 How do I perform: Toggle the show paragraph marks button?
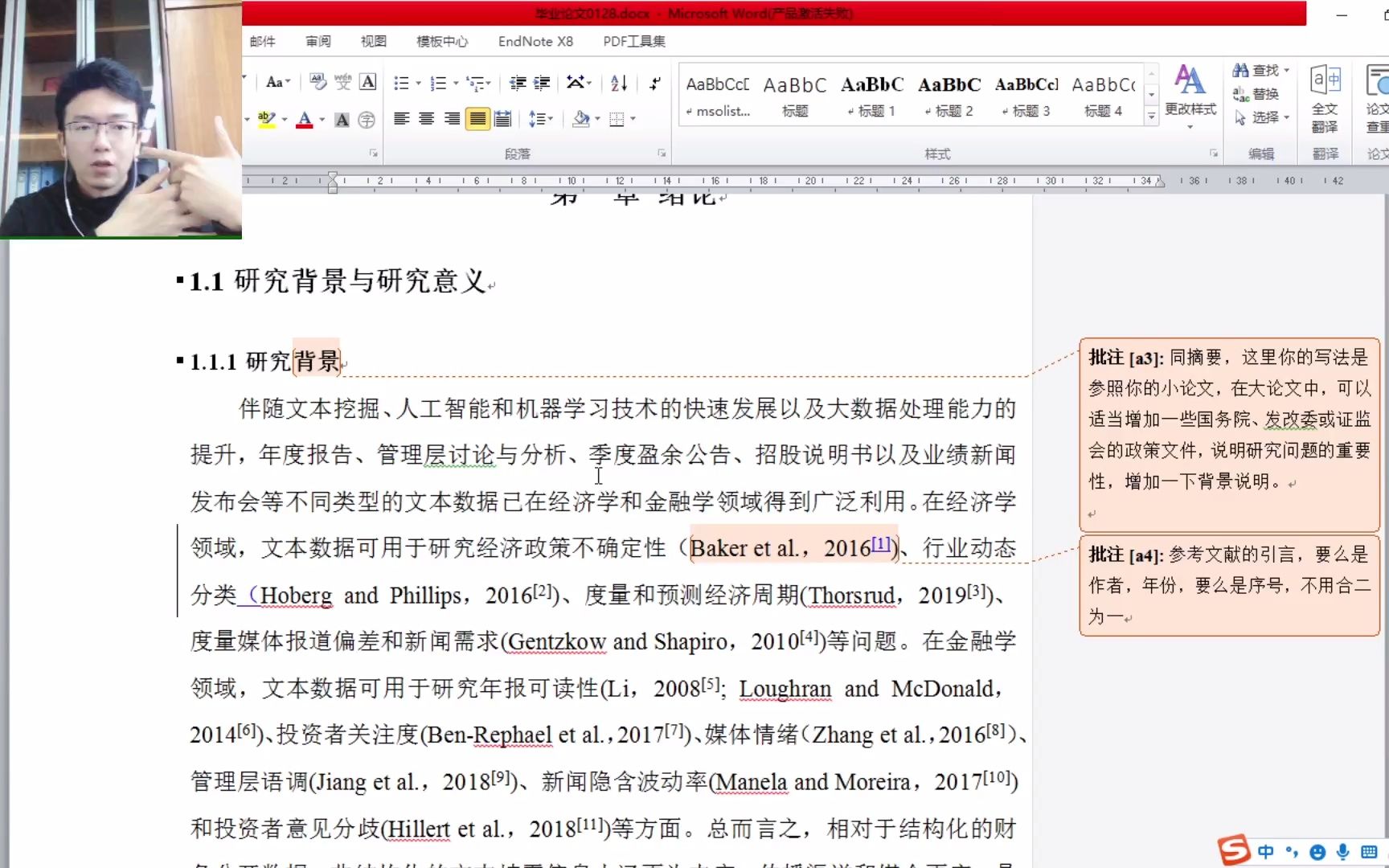655,84
